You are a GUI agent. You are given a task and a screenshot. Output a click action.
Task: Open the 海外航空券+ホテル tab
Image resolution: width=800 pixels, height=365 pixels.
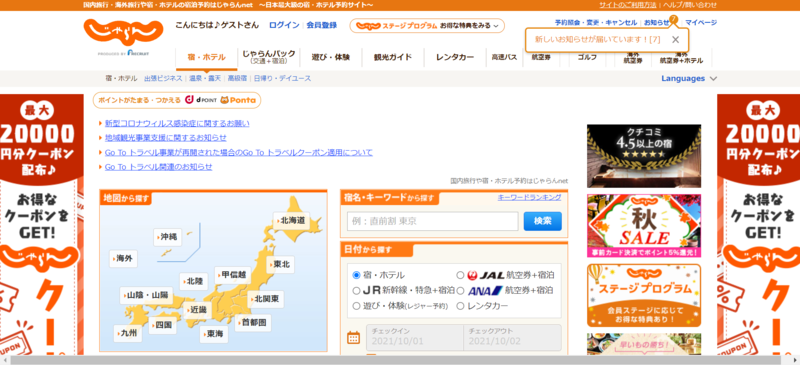pos(681,57)
